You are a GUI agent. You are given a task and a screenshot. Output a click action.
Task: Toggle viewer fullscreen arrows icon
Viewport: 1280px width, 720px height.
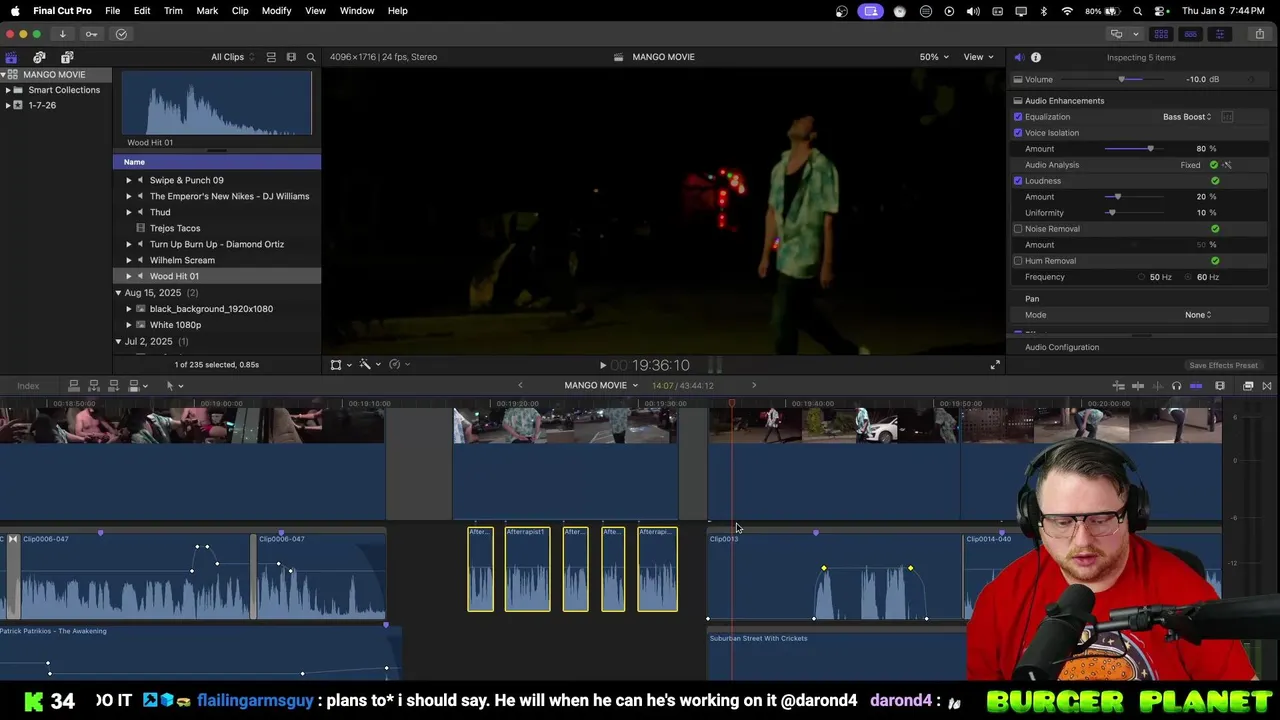pyautogui.click(x=995, y=365)
